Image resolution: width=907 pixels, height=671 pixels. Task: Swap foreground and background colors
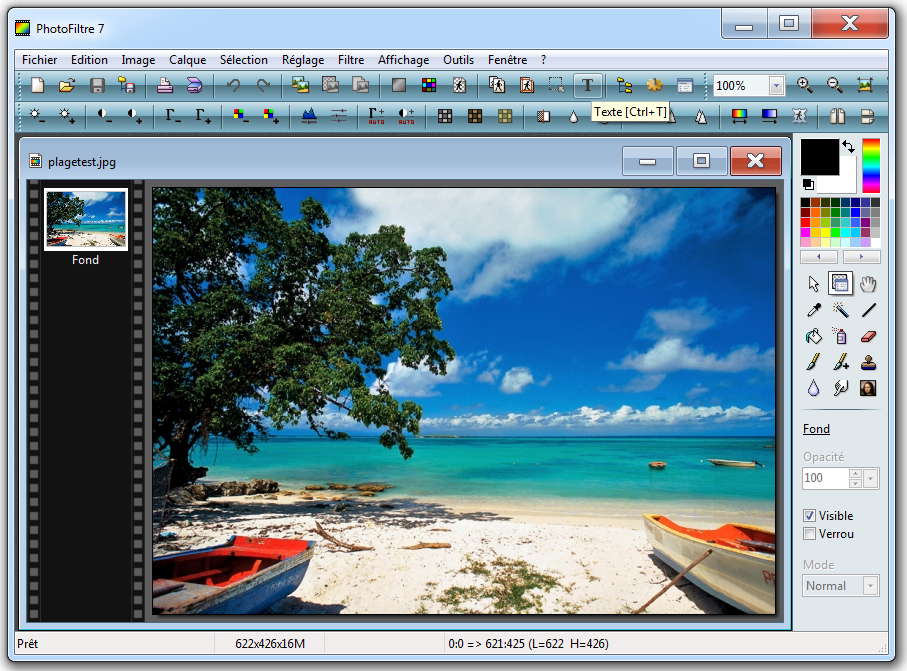[x=849, y=146]
